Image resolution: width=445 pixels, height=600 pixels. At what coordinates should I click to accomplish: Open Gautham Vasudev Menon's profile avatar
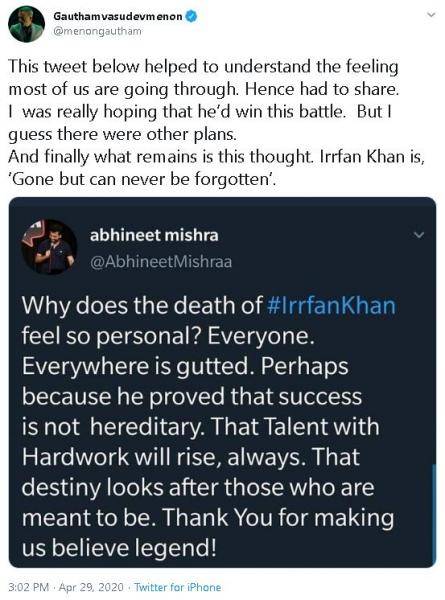point(26,24)
